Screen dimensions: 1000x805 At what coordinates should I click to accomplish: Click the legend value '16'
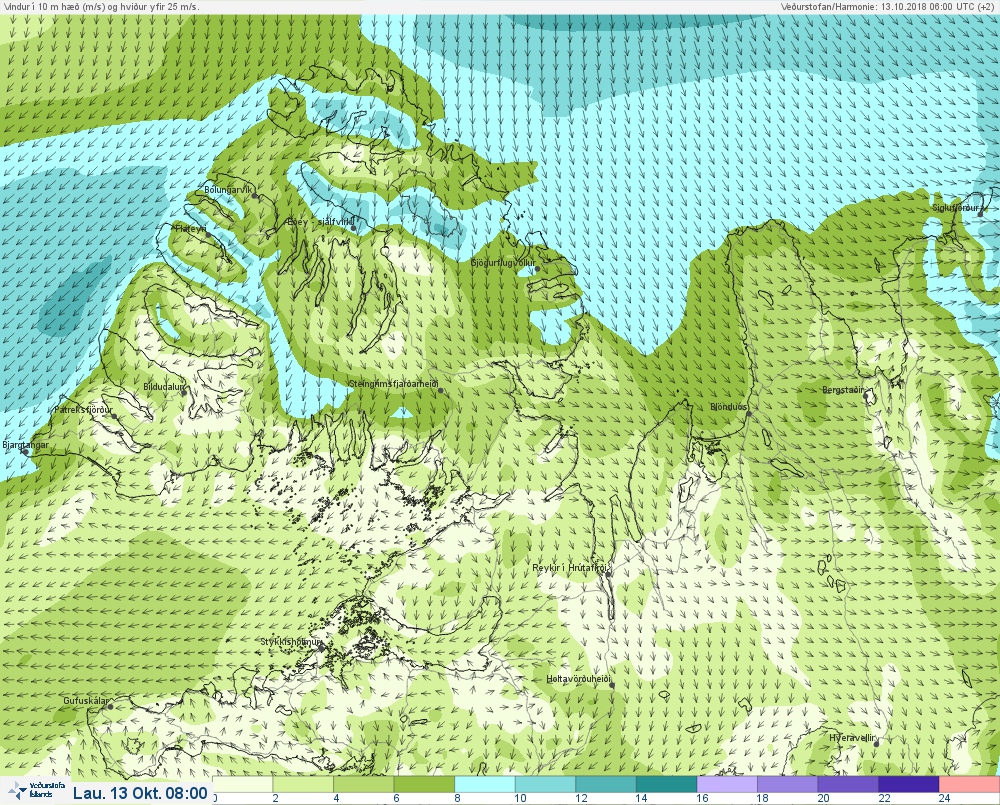702,798
